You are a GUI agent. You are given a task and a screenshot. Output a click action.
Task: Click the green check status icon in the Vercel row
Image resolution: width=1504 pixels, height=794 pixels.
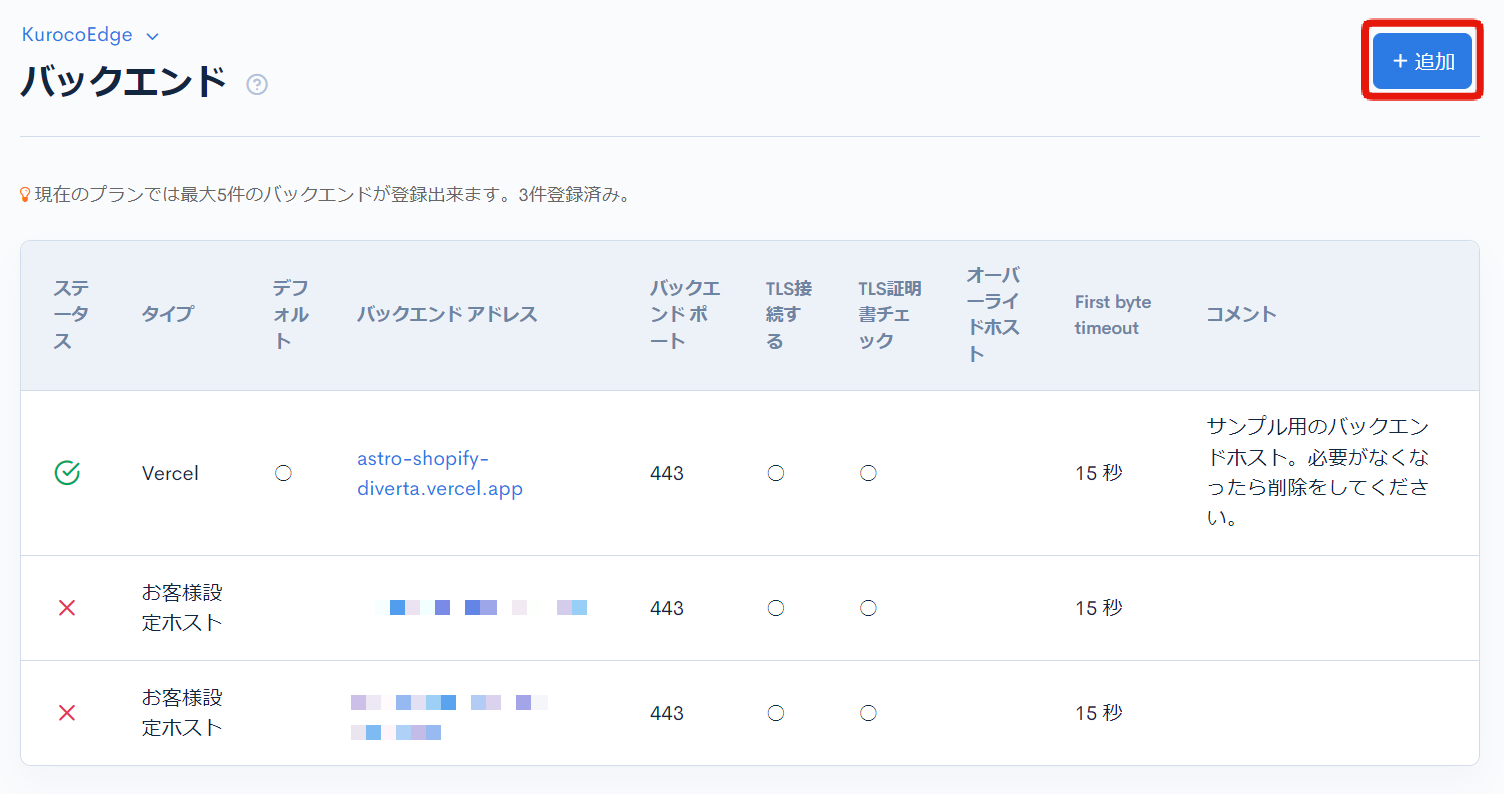[x=67, y=473]
